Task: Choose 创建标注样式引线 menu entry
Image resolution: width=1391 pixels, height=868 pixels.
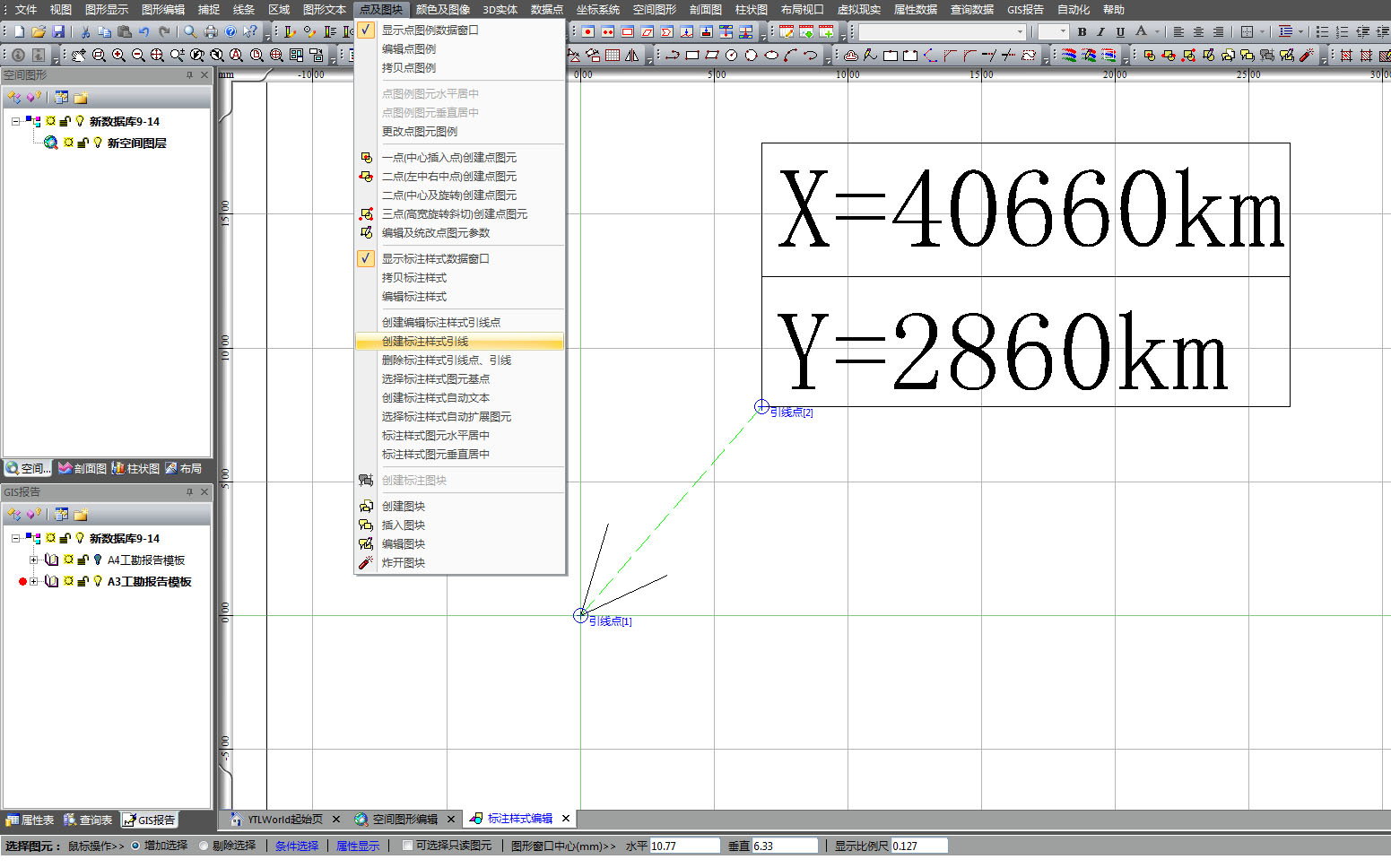Action: pos(459,341)
